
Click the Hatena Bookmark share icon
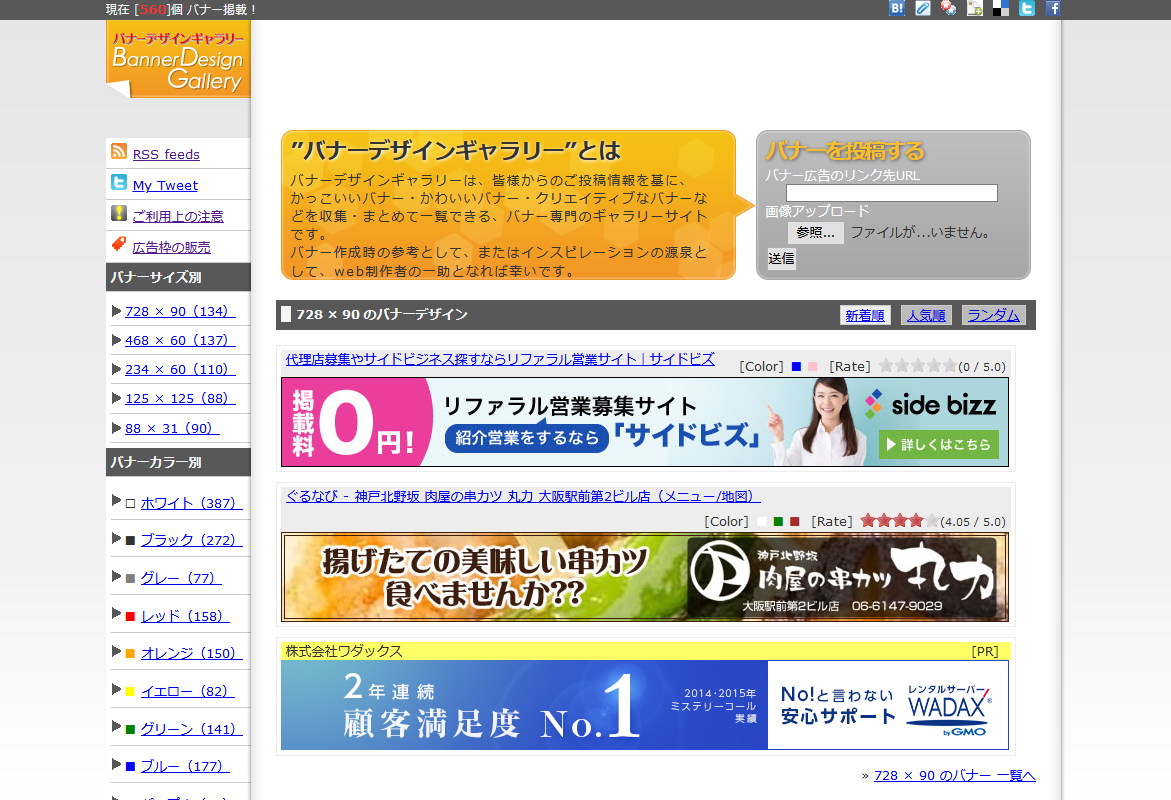(897, 8)
